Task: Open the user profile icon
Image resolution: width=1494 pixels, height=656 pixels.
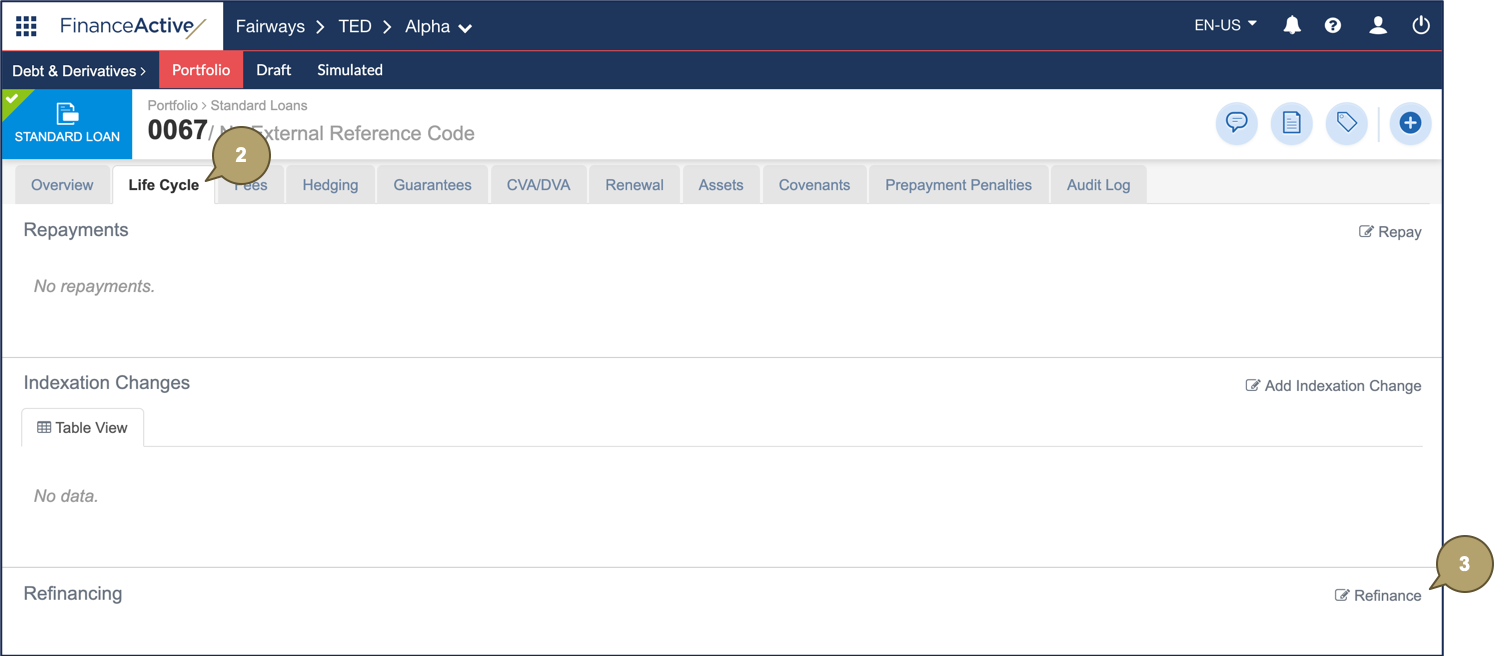Action: (x=1378, y=26)
